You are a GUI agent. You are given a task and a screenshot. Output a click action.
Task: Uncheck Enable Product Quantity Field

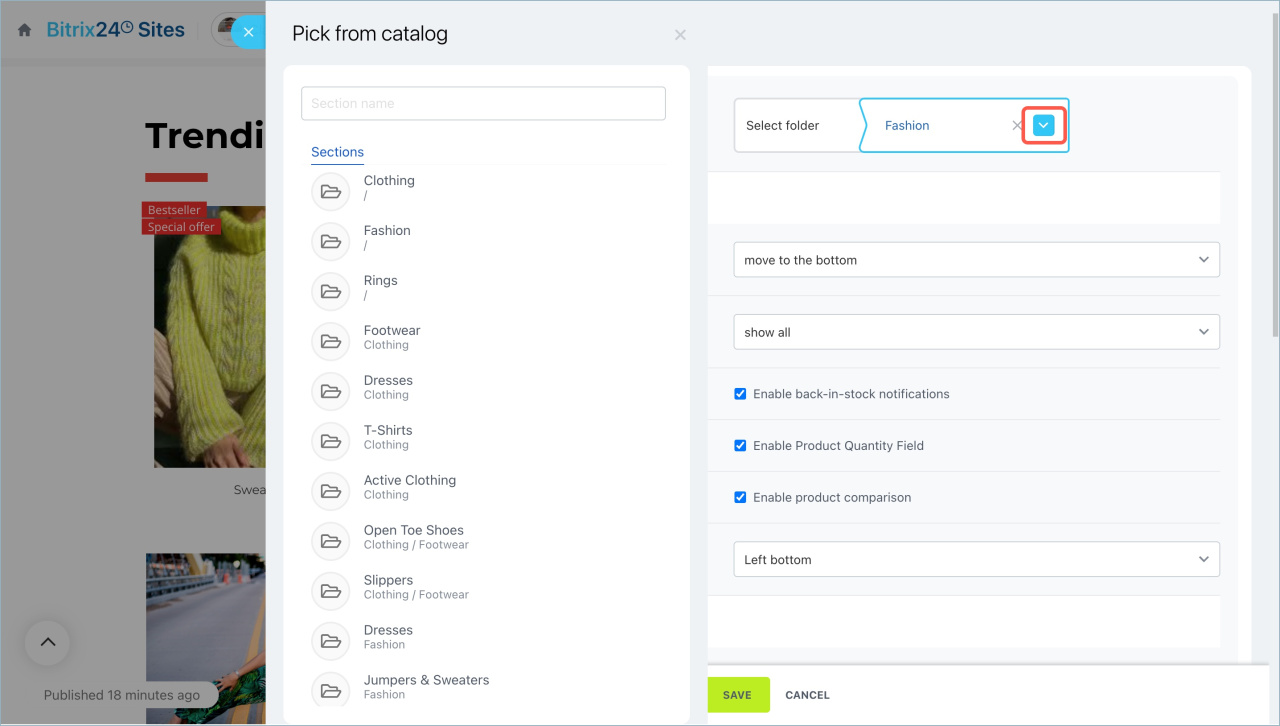pyautogui.click(x=740, y=446)
